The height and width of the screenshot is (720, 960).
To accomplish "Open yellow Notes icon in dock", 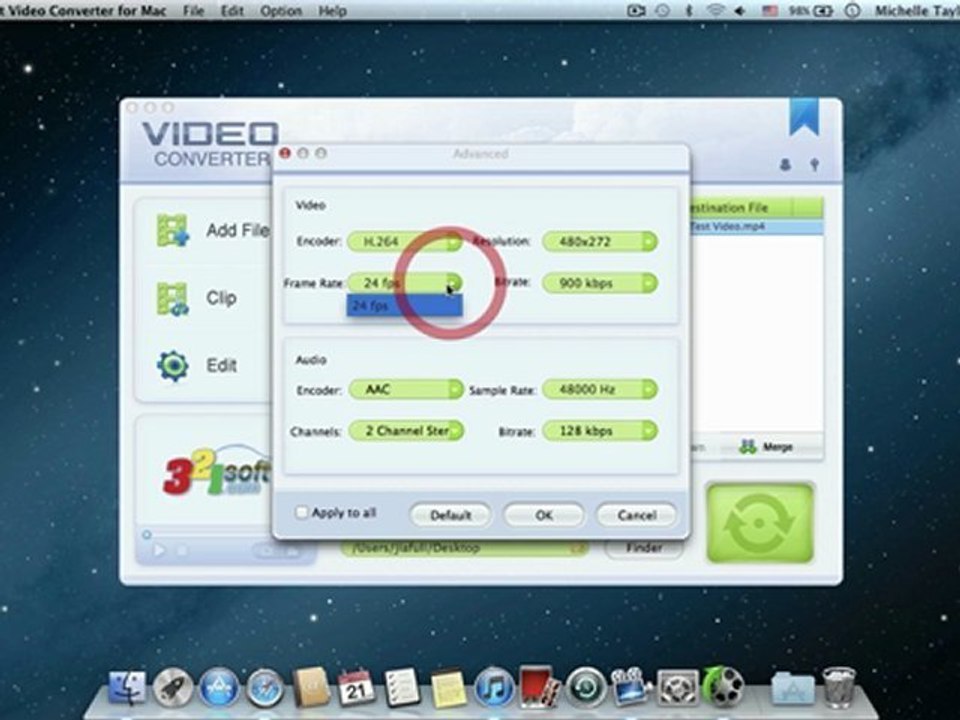I will (448, 688).
